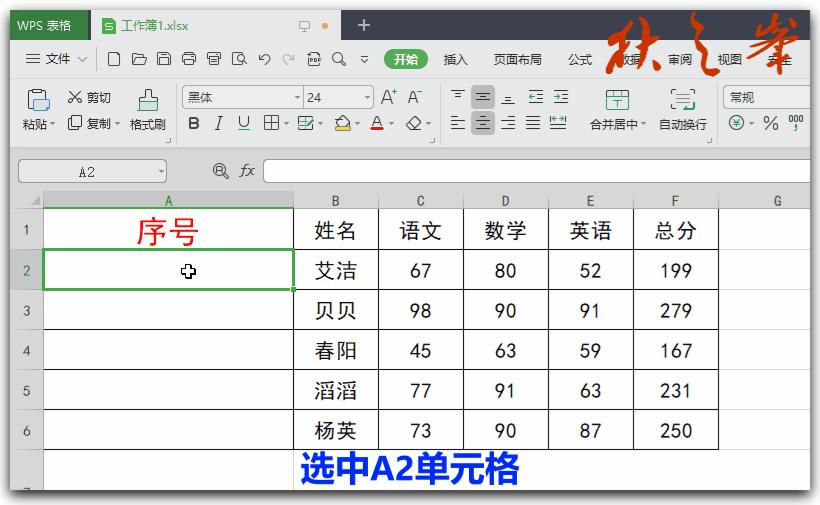Switch to the 公式 tab
This screenshot has width=820, height=505.
580,60
